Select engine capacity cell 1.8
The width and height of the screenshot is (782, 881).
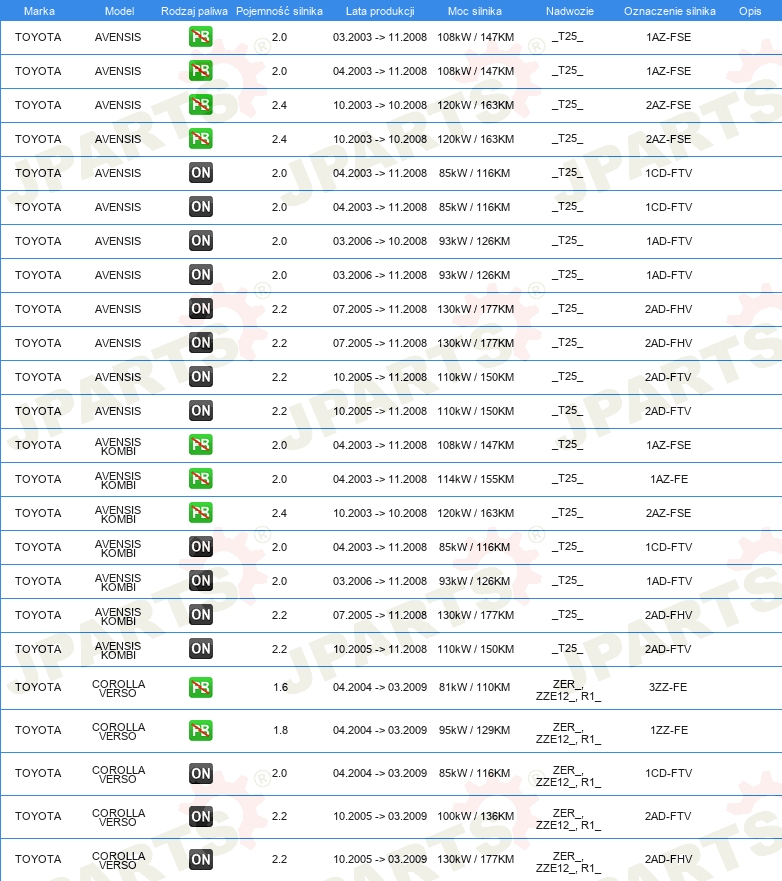(x=280, y=730)
